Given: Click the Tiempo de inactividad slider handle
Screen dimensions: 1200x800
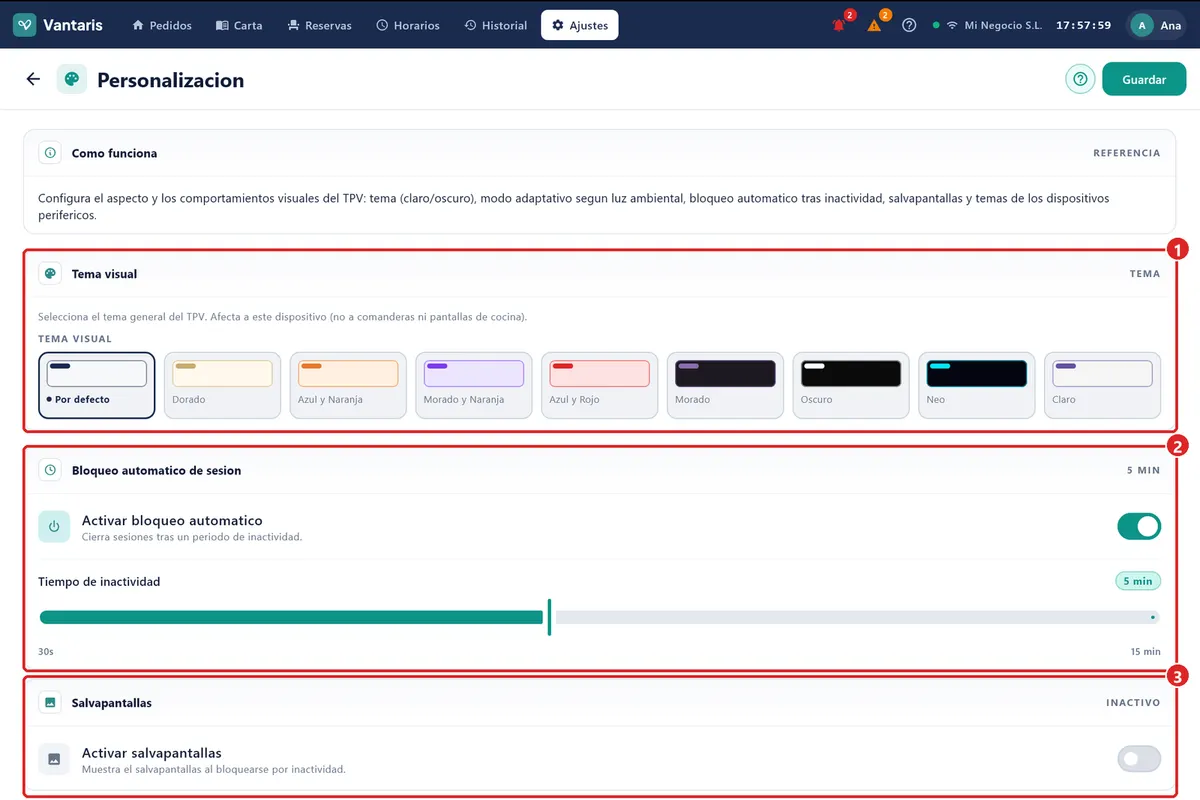Looking at the screenshot, I should [x=549, y=617].
